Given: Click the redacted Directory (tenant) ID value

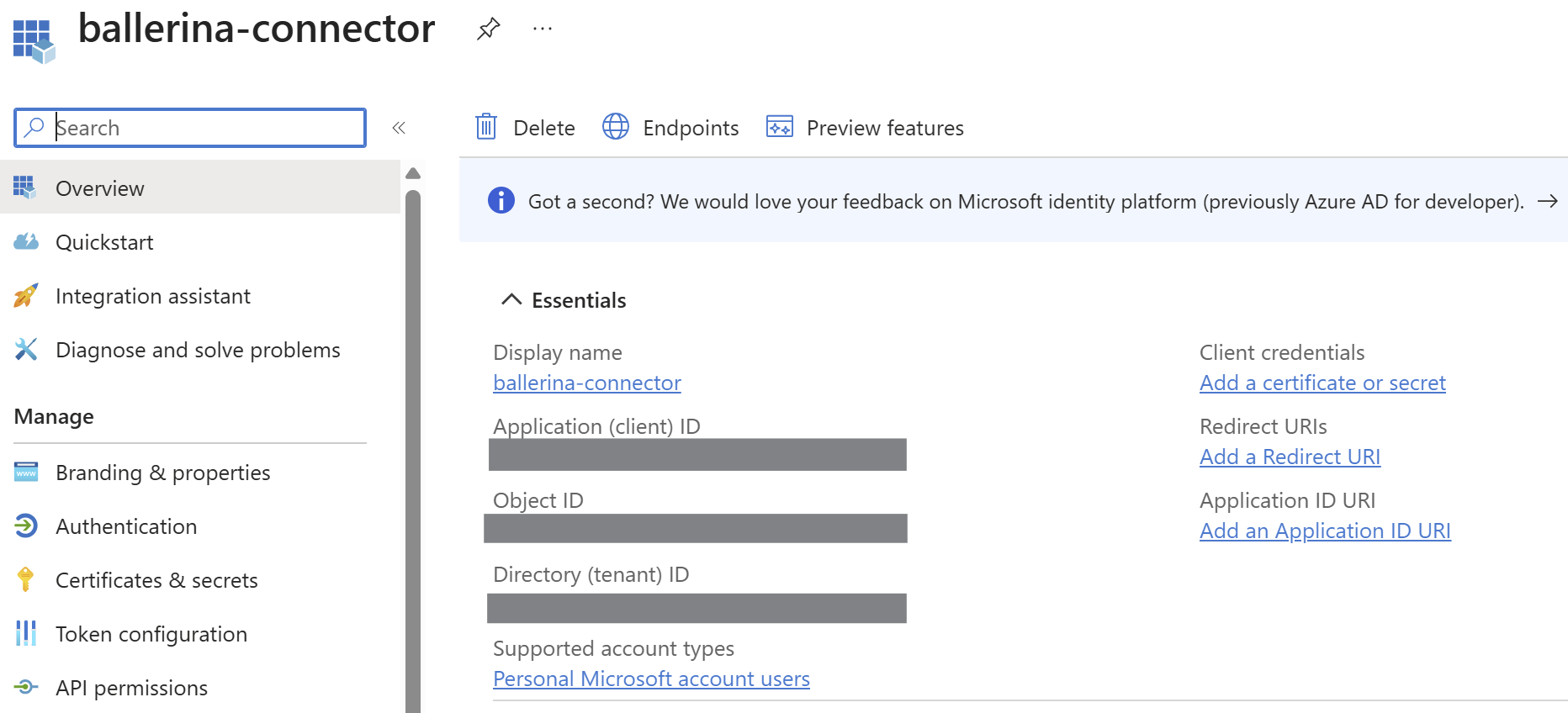Looking at the screenshot, I should click(x=697, y=609).
